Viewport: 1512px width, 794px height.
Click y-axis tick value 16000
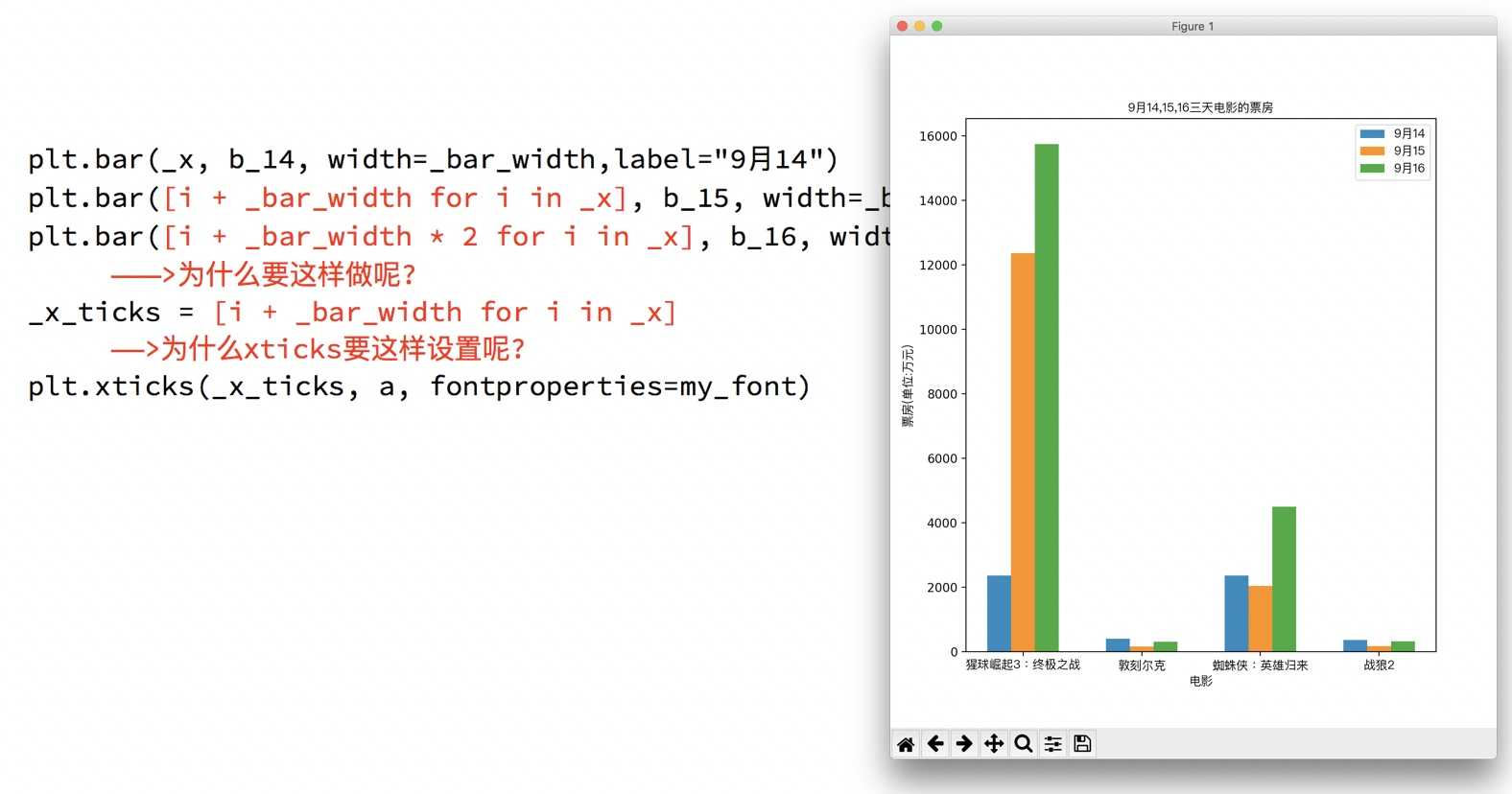[938, 136]
